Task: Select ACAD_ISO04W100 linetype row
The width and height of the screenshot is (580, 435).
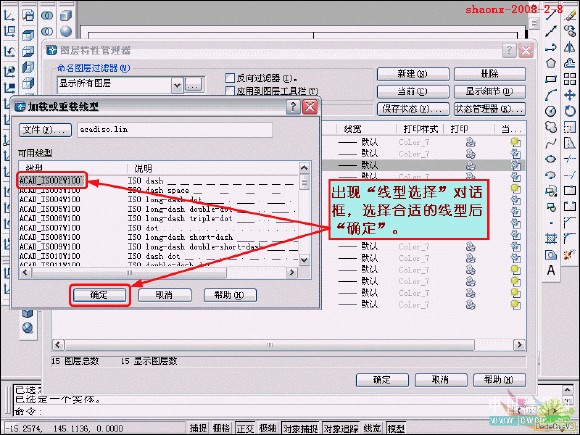Action: coord(158,200)
